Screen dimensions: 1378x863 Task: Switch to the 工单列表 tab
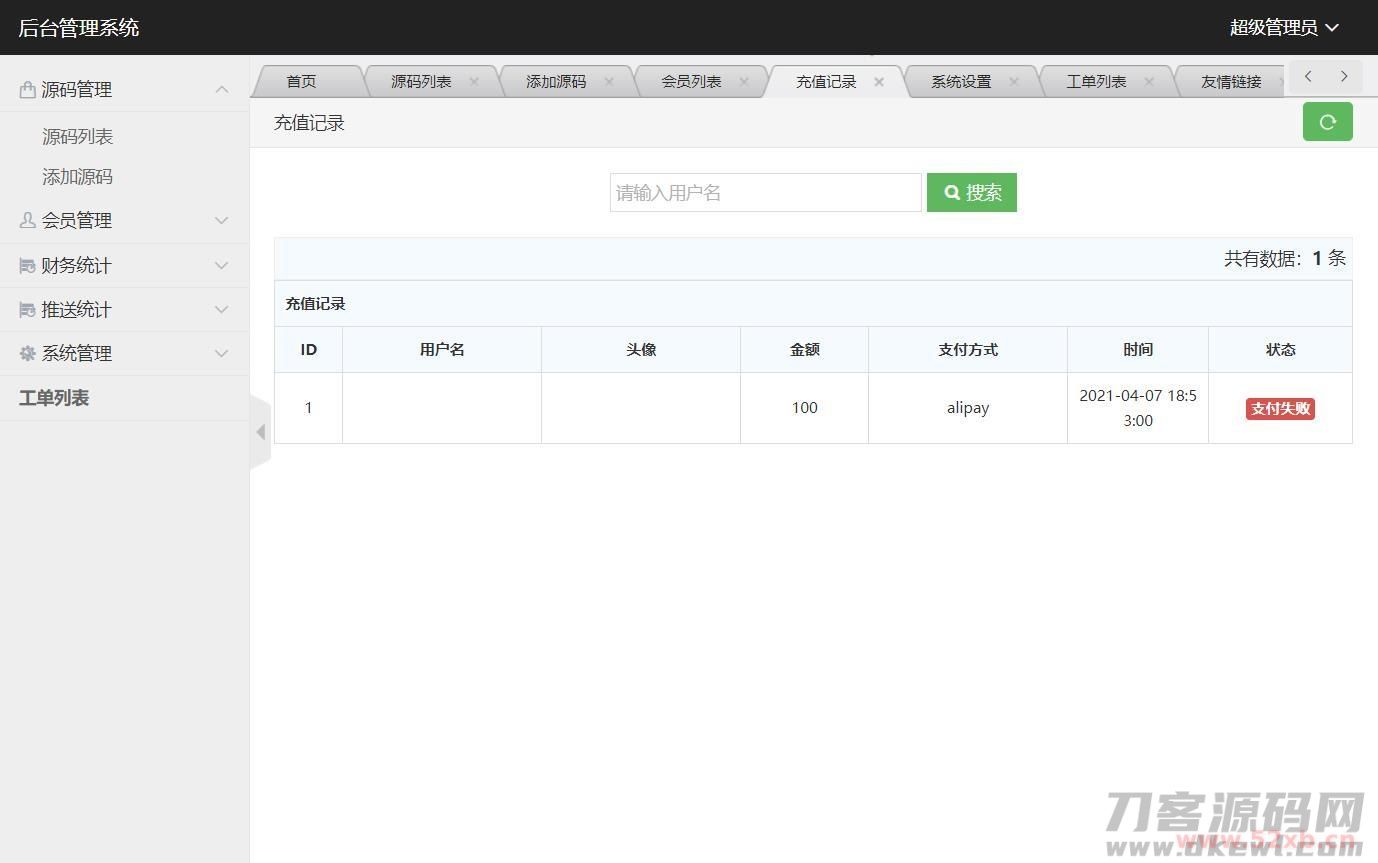pyautogui.click(x=1096, y=82)
